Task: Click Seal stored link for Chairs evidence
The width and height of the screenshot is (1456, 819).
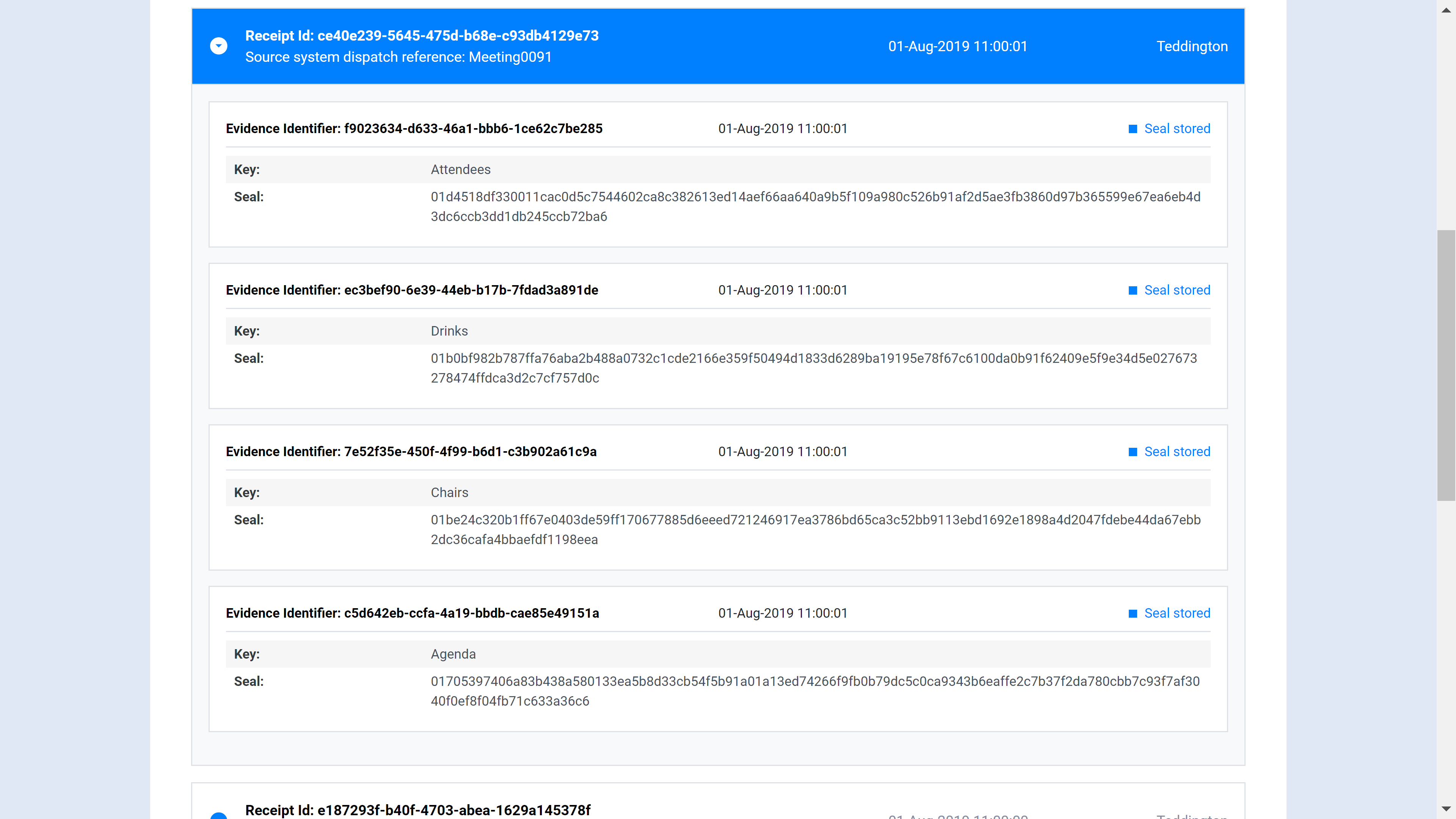Action: 1177,452
